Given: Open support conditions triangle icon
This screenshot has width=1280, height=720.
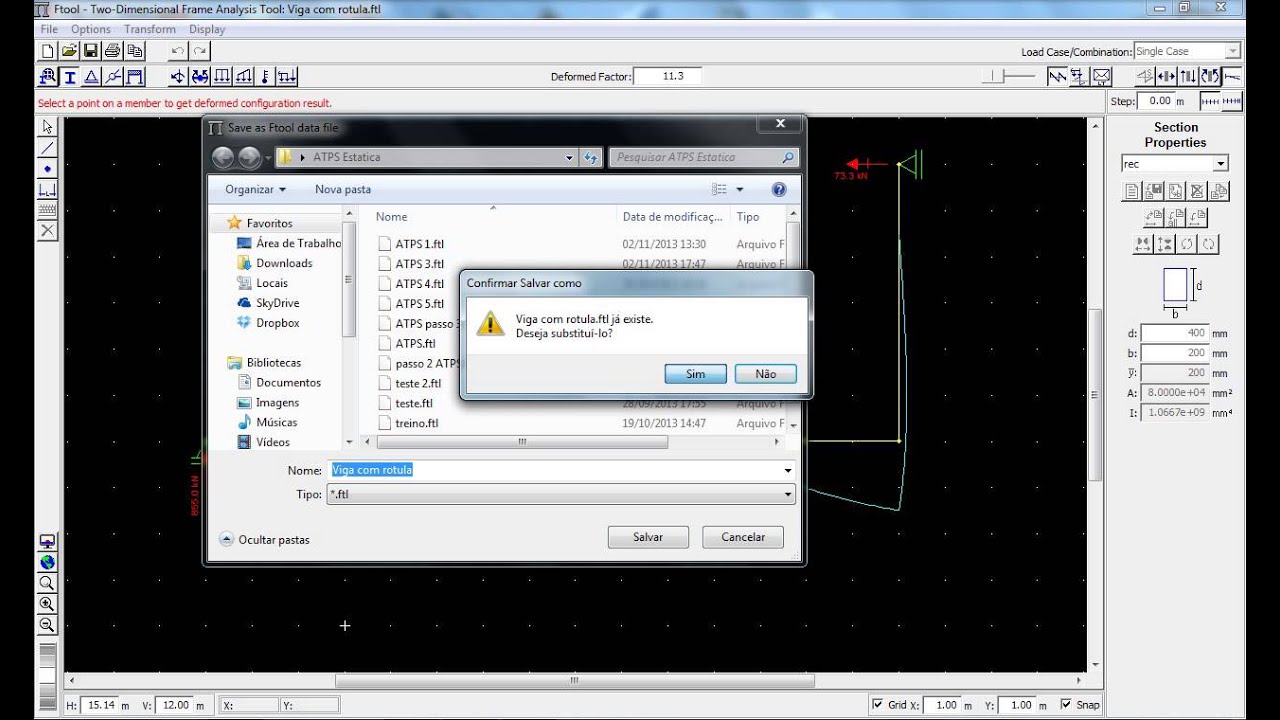Looking at the screenshot, I should pyautogui.click(x=91, y=77).
